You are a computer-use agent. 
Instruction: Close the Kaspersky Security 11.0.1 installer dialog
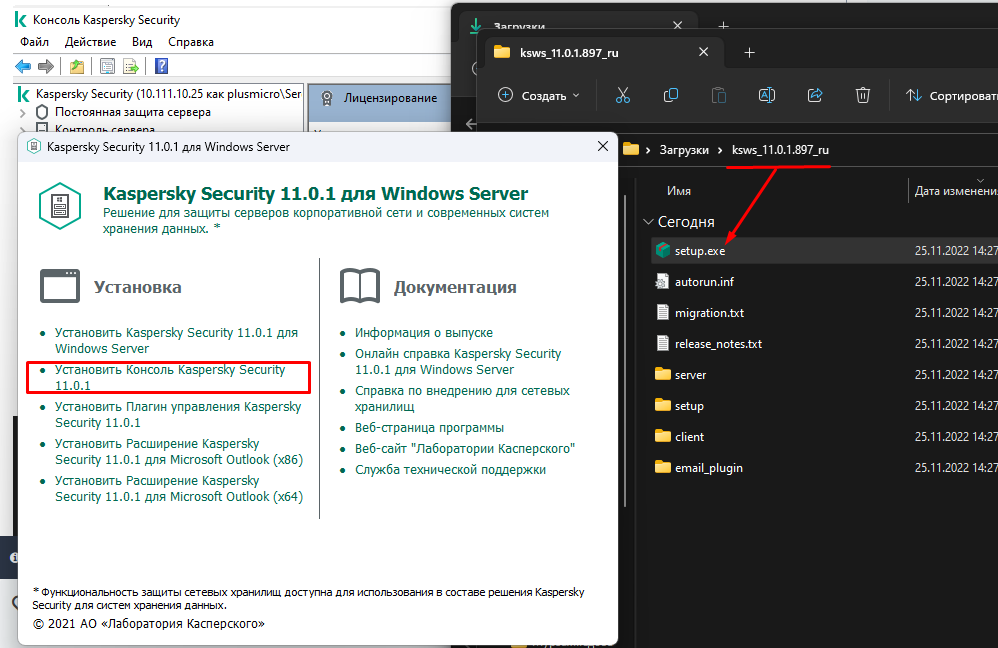pyautogui.click(x=603, y=146)
